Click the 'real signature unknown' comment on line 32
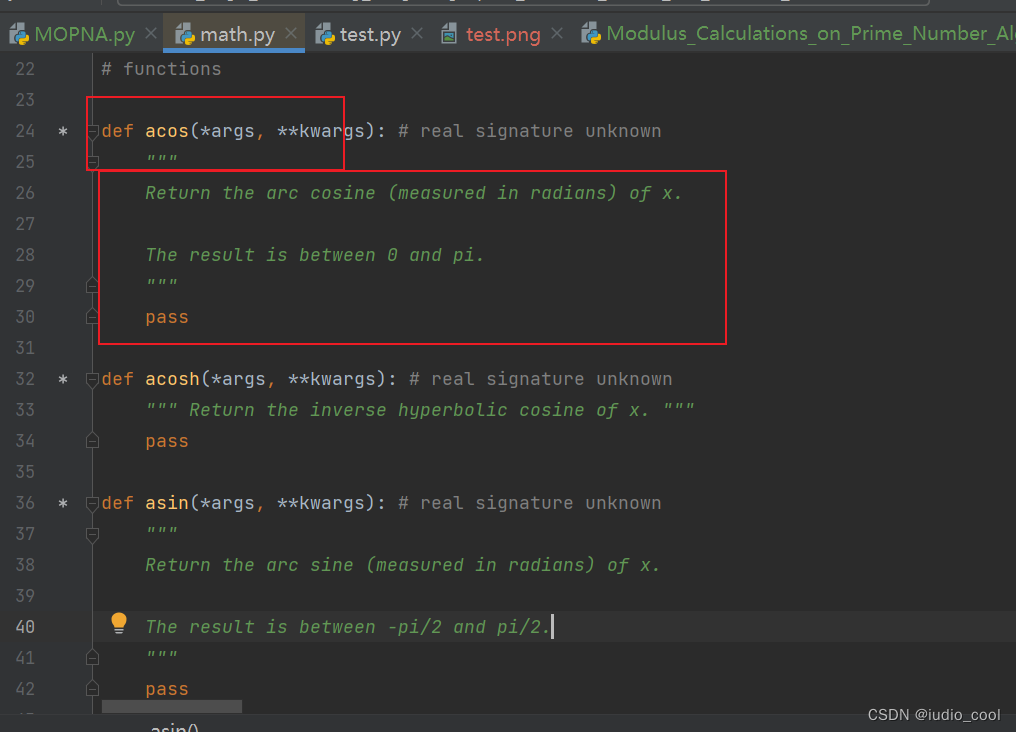The height and width of the screenshot is (732, 1016). point(541,379)
